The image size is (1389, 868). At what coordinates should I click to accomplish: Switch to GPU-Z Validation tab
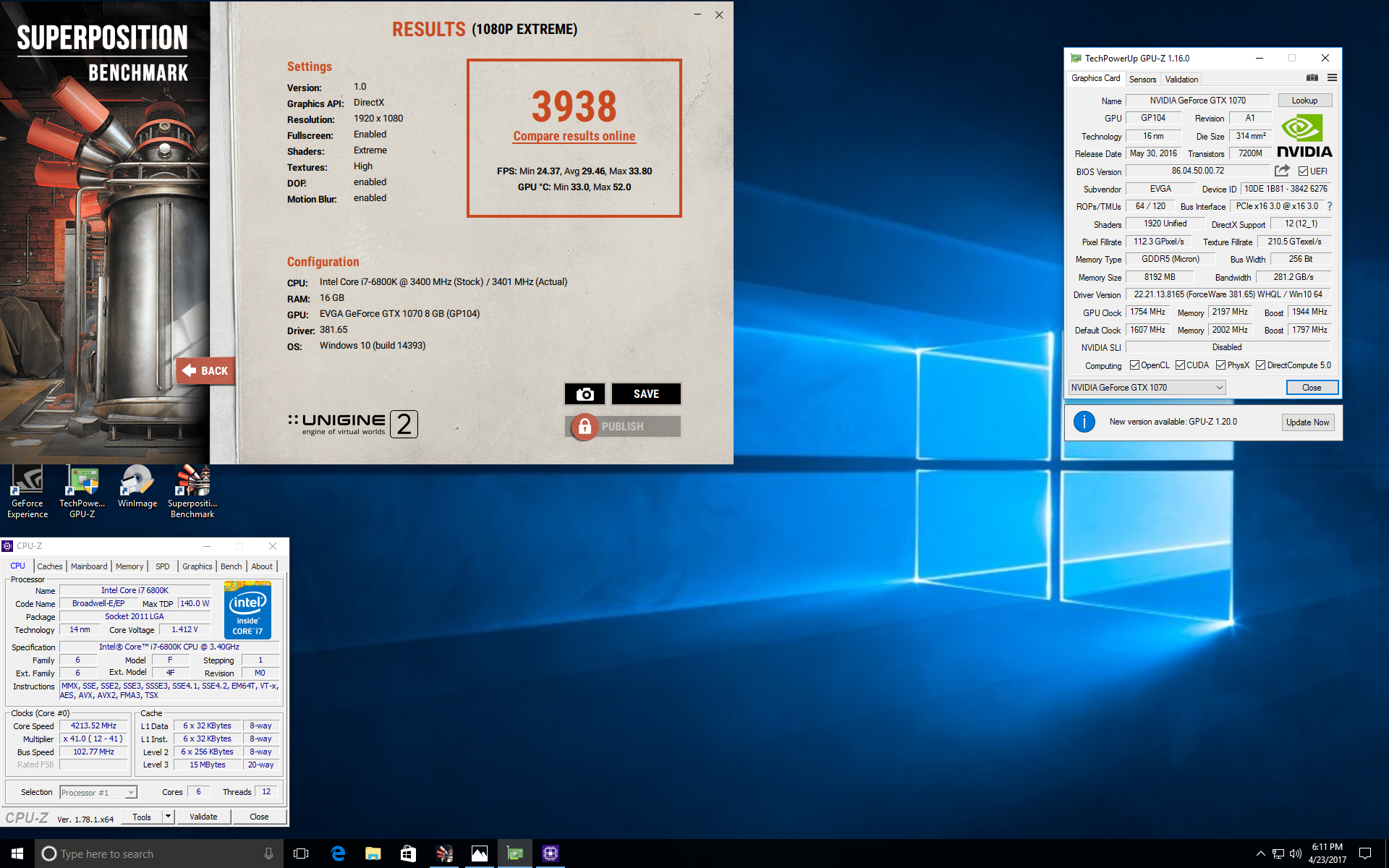point(1181,80)
